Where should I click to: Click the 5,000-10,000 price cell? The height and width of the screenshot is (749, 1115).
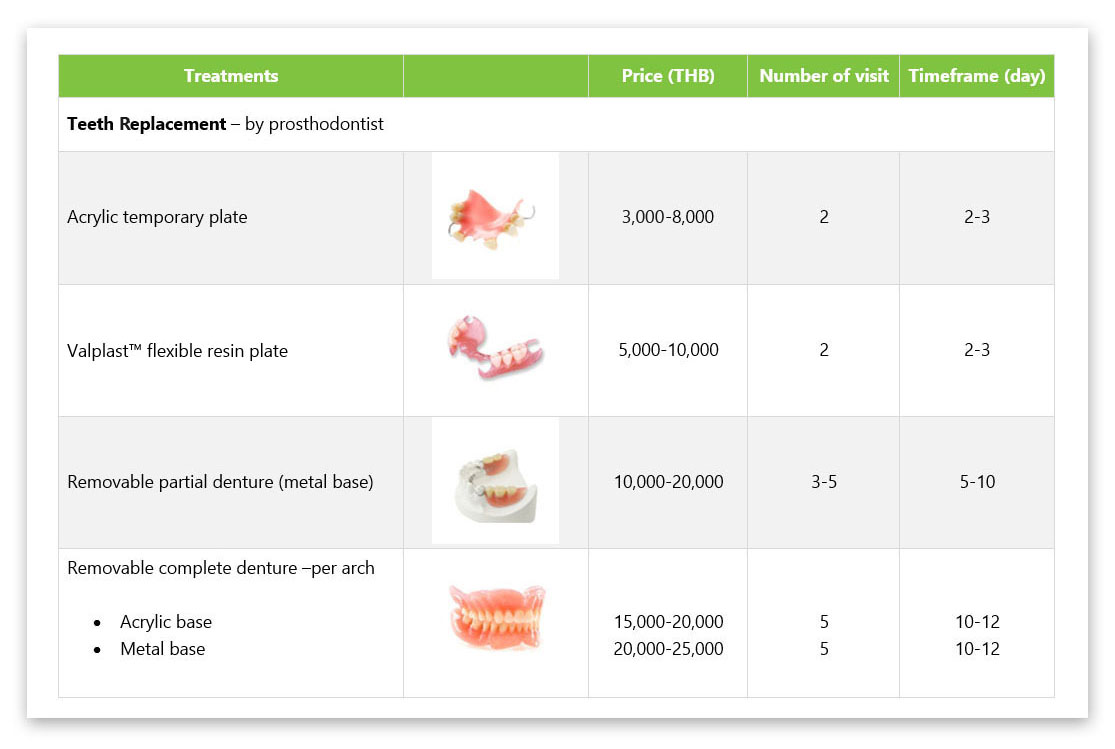pyautogui.click(x=668, y=350)
